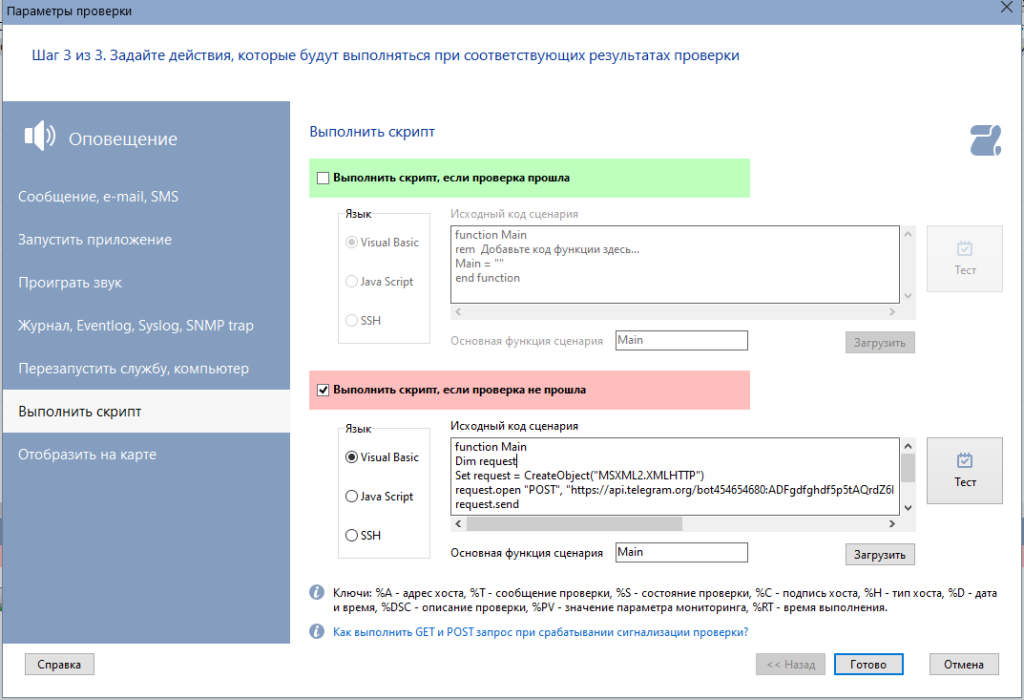This screenshot has width=1024, height=700.
Task: Open the GET and POST request help link
Action: click(x=540, y=632)
